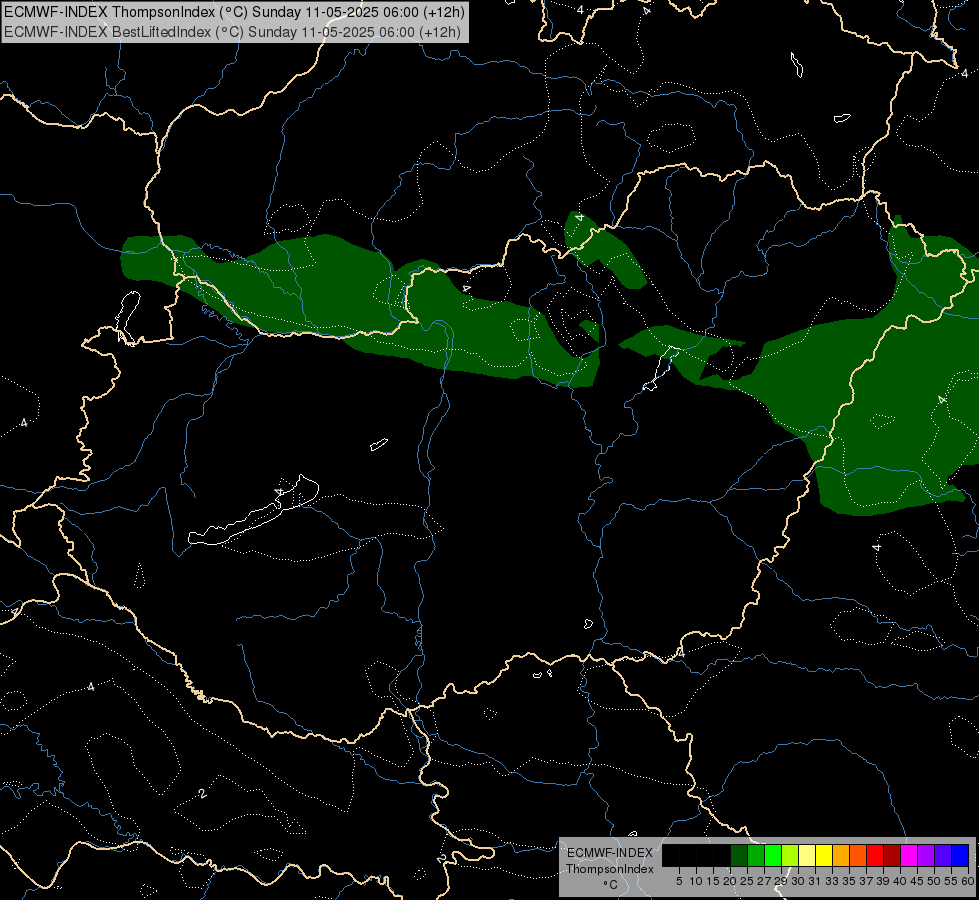Screen dimensions: 979x900
Task: Click the legend scale value 60
Action: (968, 881)
